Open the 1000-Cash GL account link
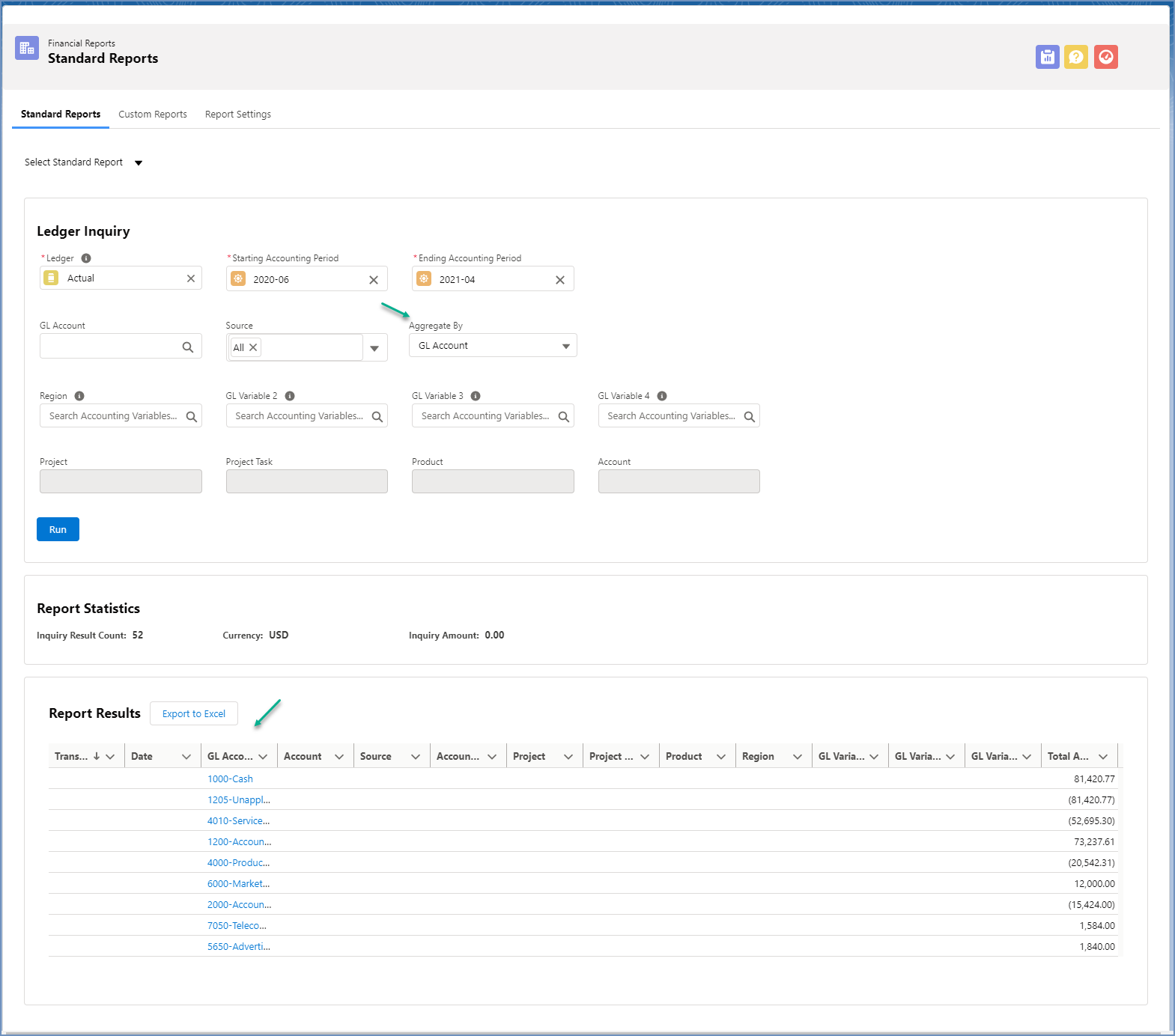 [x=230, y=779]
